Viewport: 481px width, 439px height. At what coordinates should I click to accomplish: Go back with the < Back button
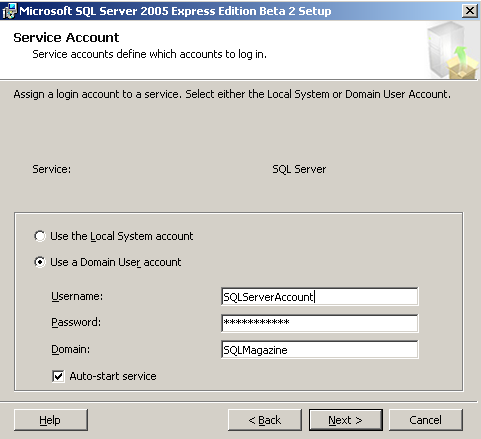[x=265, y=420]
